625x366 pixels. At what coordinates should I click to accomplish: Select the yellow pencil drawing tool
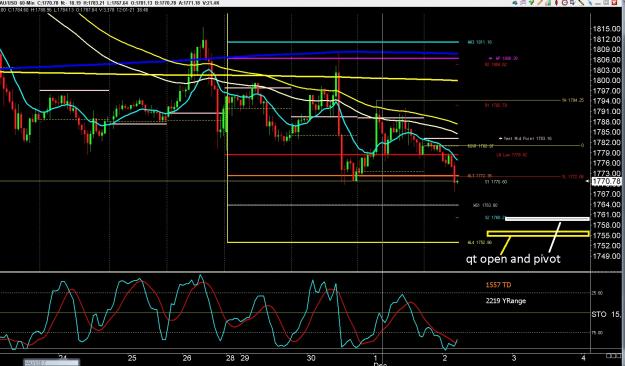click(540, 2)
